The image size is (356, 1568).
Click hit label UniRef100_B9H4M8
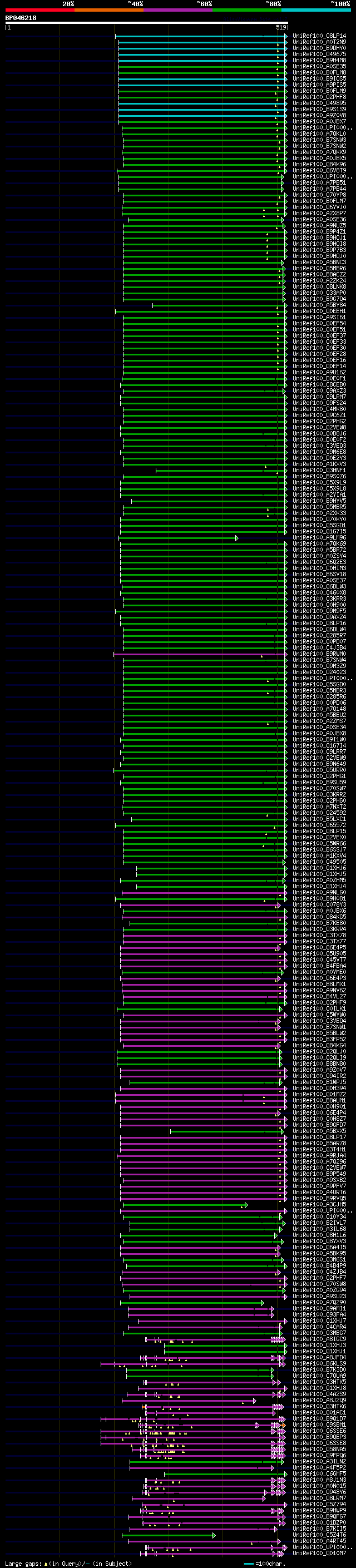pos(319,60)
